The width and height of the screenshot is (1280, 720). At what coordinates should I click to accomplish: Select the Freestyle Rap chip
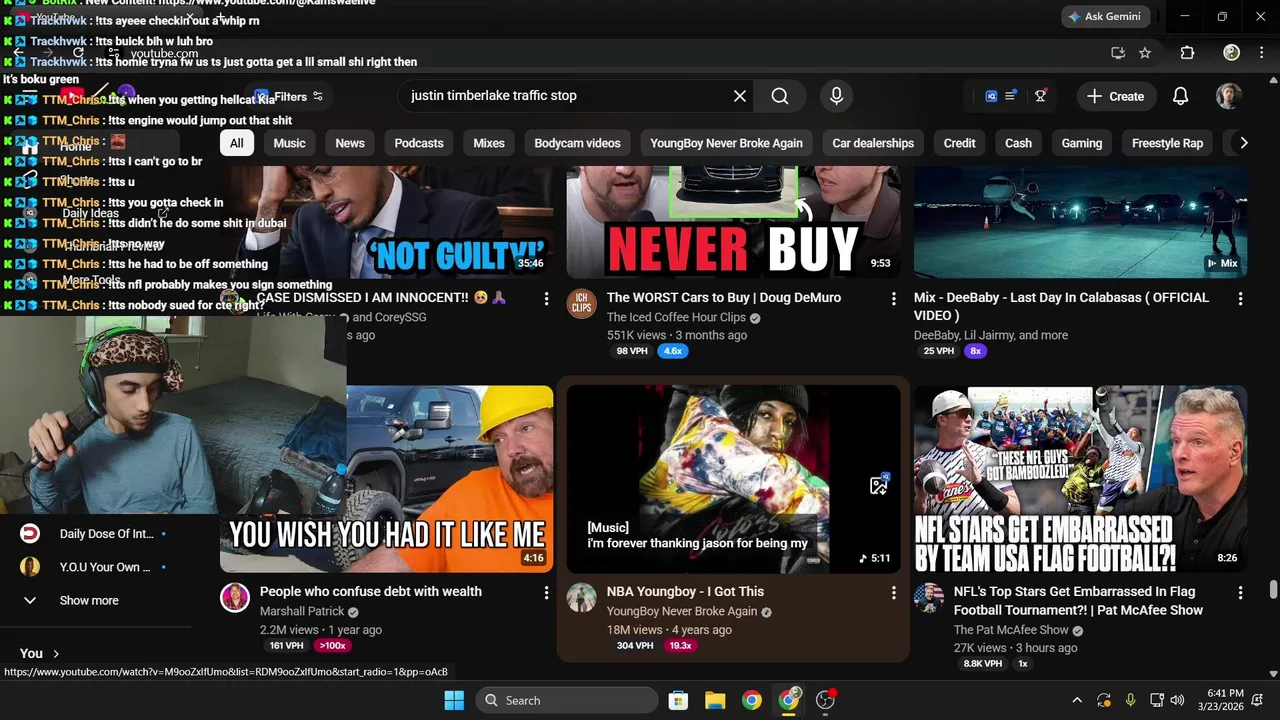(1167, 143)
